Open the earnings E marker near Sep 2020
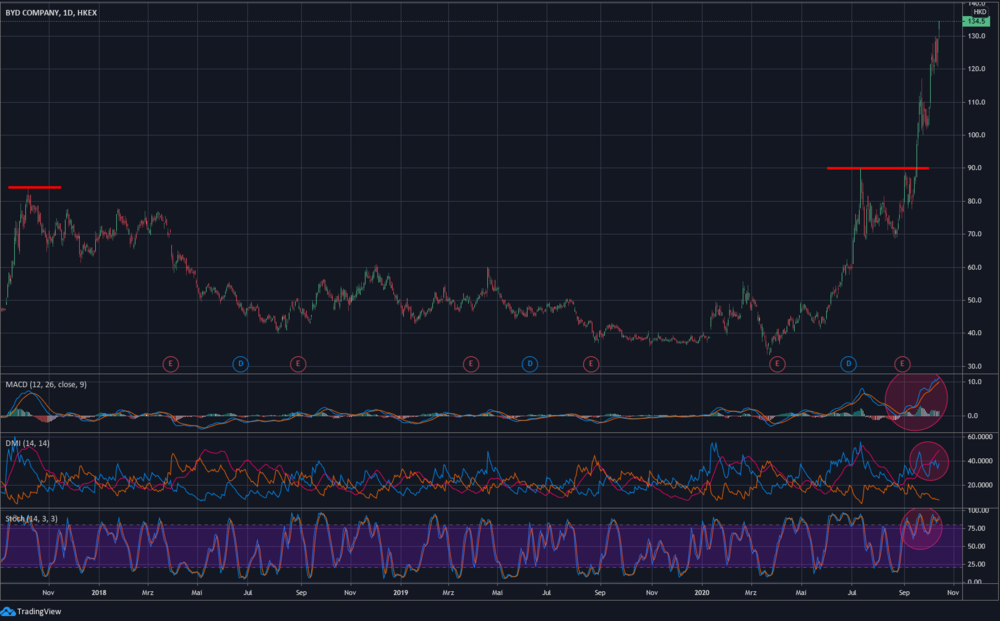 (902, 364)
